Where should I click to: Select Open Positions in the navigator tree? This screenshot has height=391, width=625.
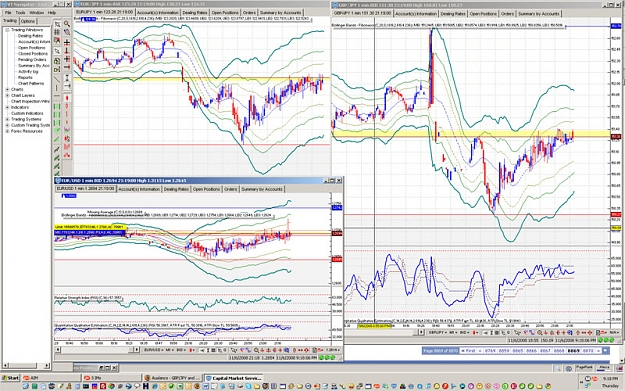coord(31,48)
